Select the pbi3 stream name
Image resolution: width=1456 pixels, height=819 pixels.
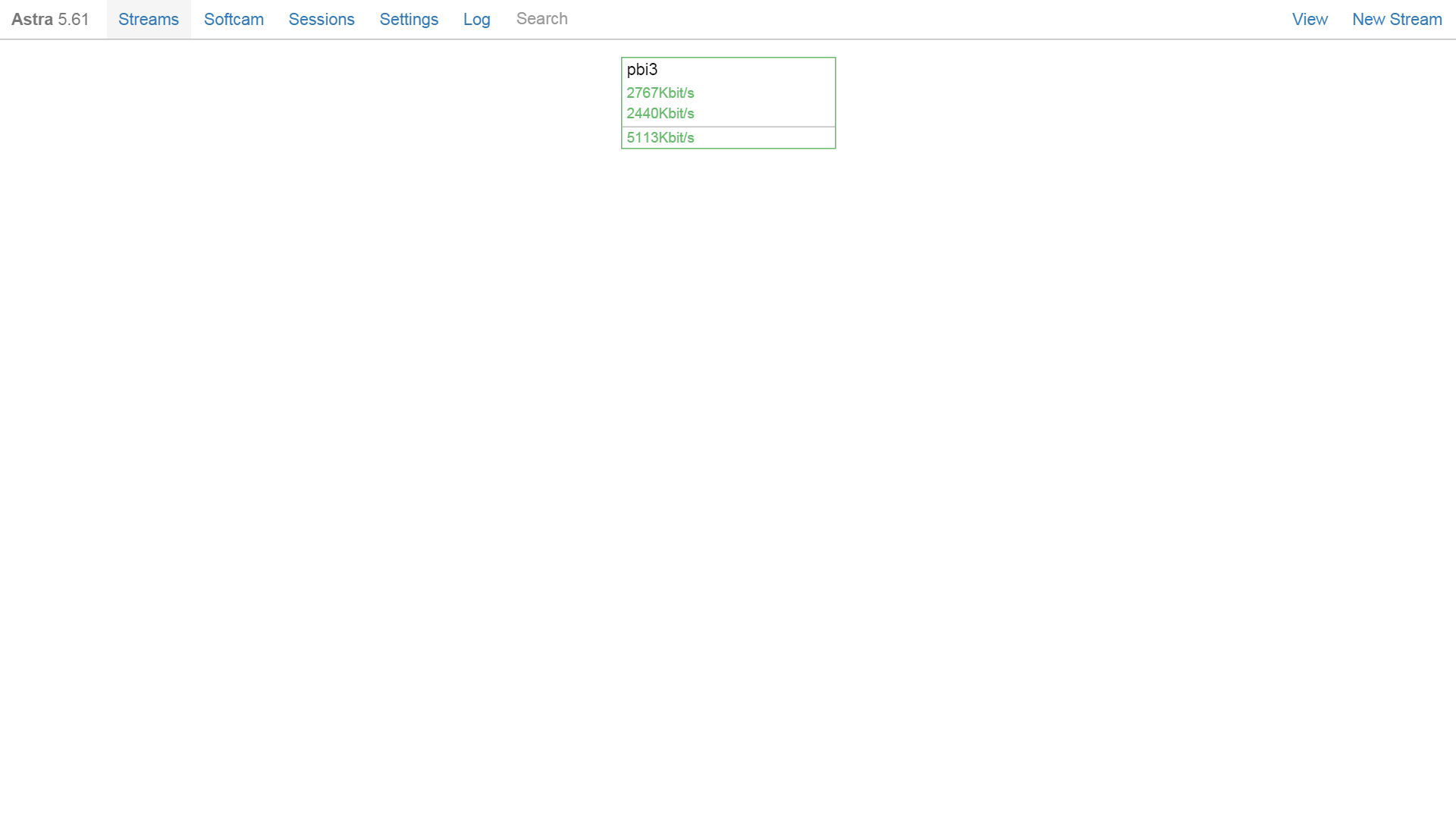(642, 70)
